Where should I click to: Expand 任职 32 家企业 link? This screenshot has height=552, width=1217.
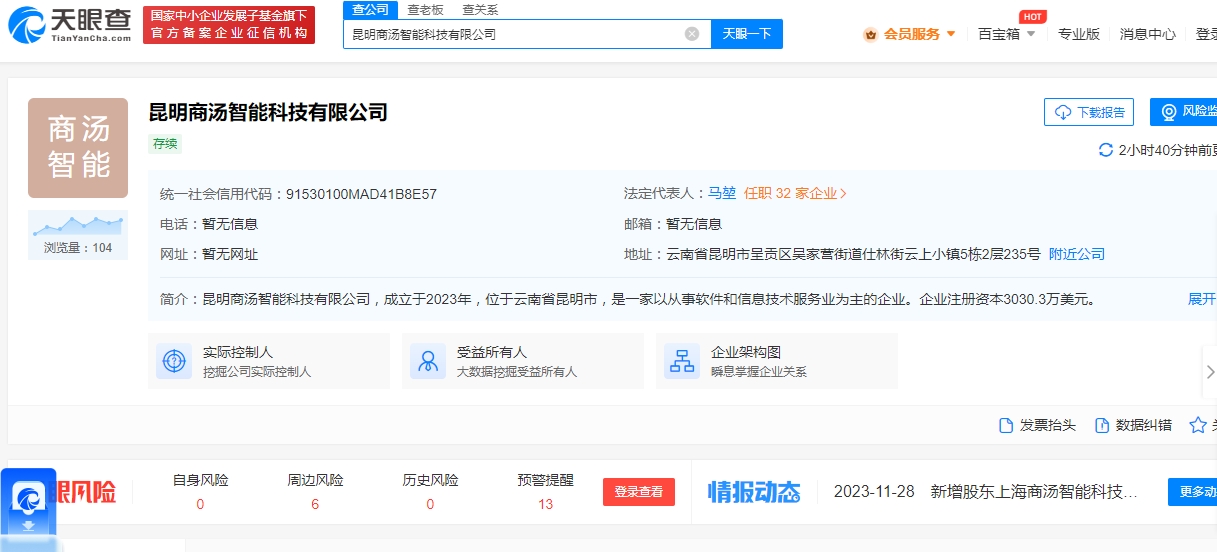coord(796,193)
